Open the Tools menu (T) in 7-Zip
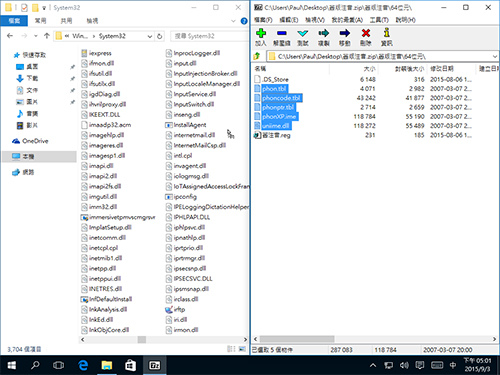The height and width of the screenshot is (375, 500). [379, 20]
